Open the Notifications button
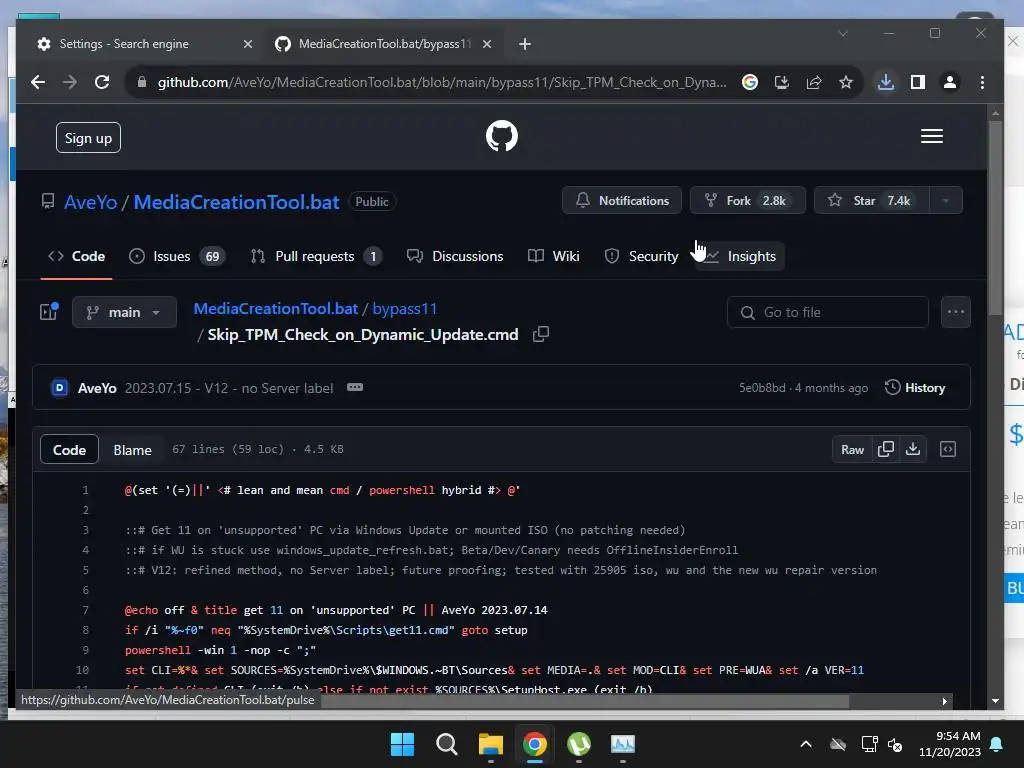This screenshot has height=768, width=1024. (622, 200)
